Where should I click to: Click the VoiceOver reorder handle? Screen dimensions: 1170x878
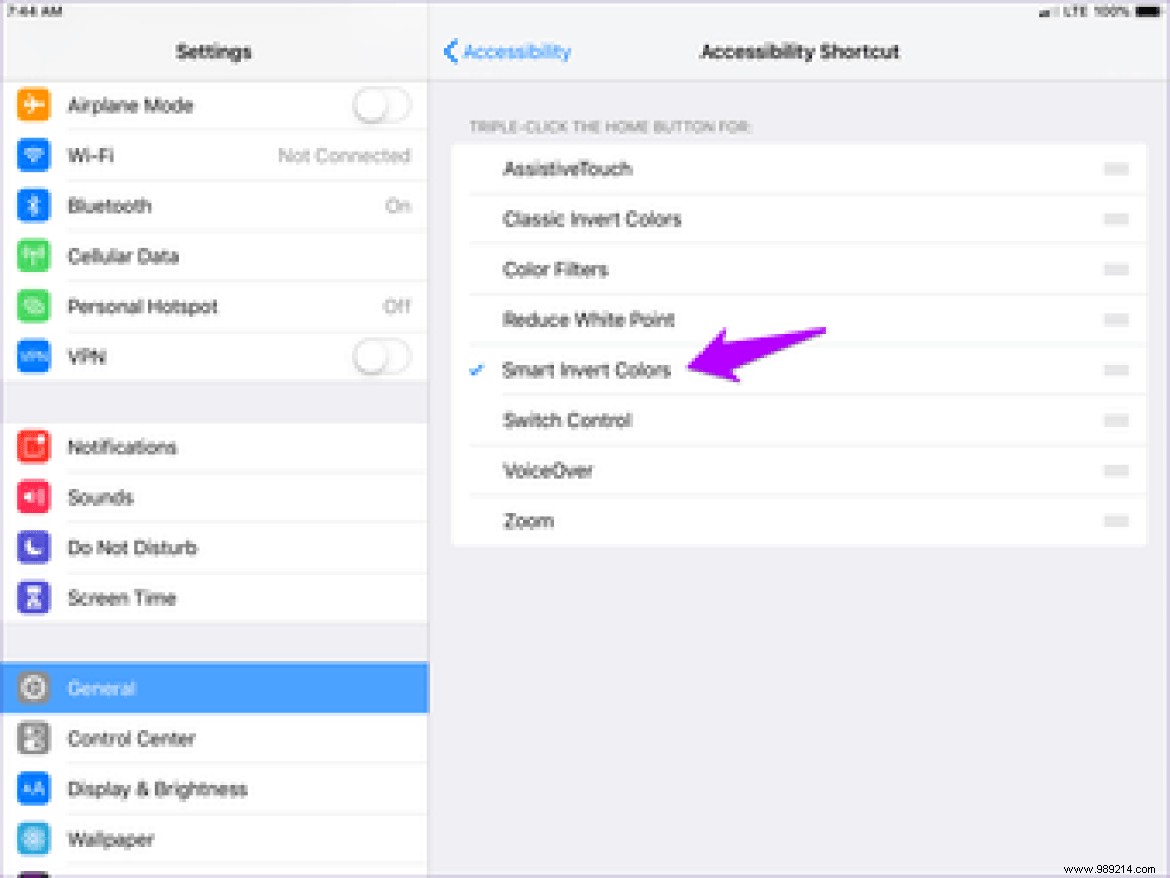coord(1115,470)
